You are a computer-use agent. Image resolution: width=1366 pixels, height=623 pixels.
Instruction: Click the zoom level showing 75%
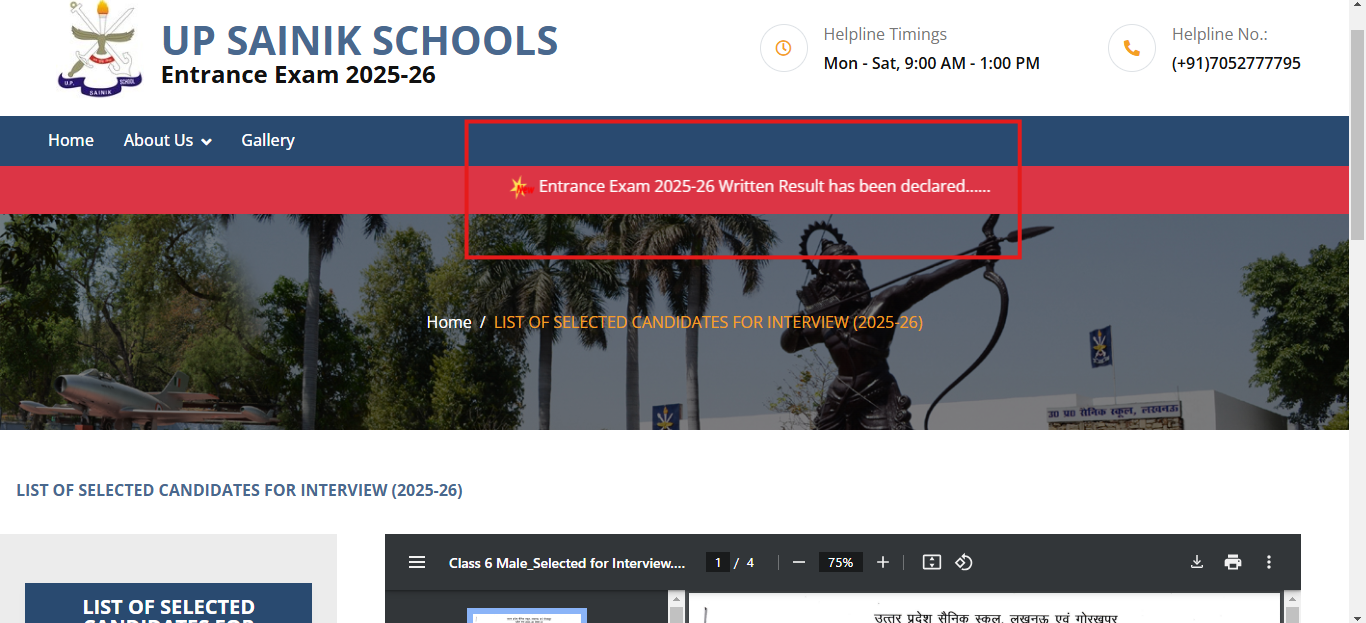coord(840,562)
